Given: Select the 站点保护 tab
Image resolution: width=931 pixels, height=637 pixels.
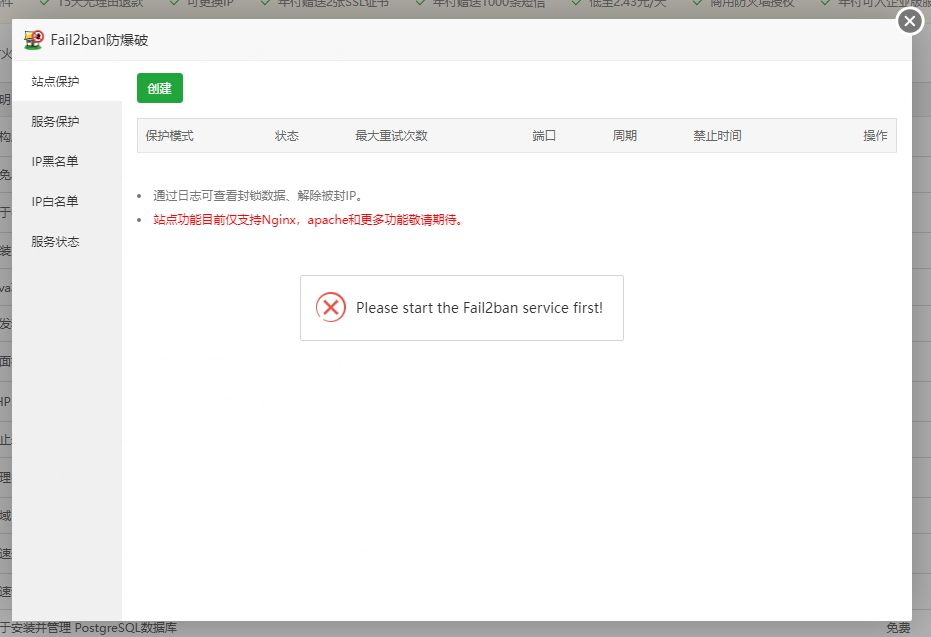Looking at the screenshot, I should tap(66, 81).
